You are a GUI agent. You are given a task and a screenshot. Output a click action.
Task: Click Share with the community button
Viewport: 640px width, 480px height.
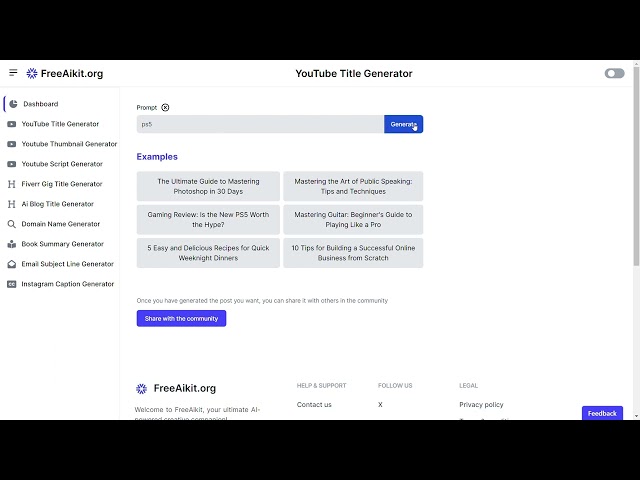coord(181,318)
